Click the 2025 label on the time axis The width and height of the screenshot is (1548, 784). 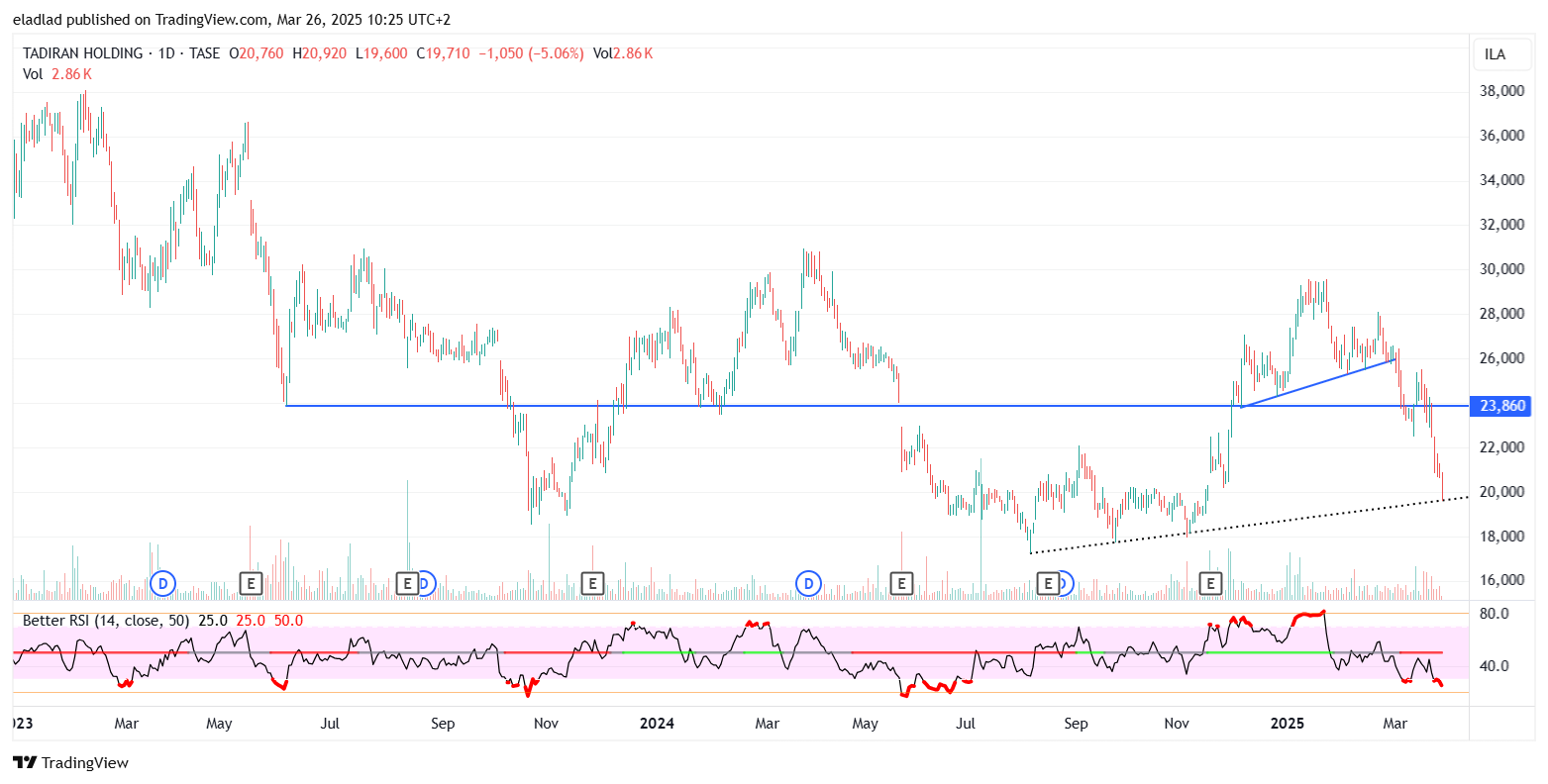[1288, 724]
